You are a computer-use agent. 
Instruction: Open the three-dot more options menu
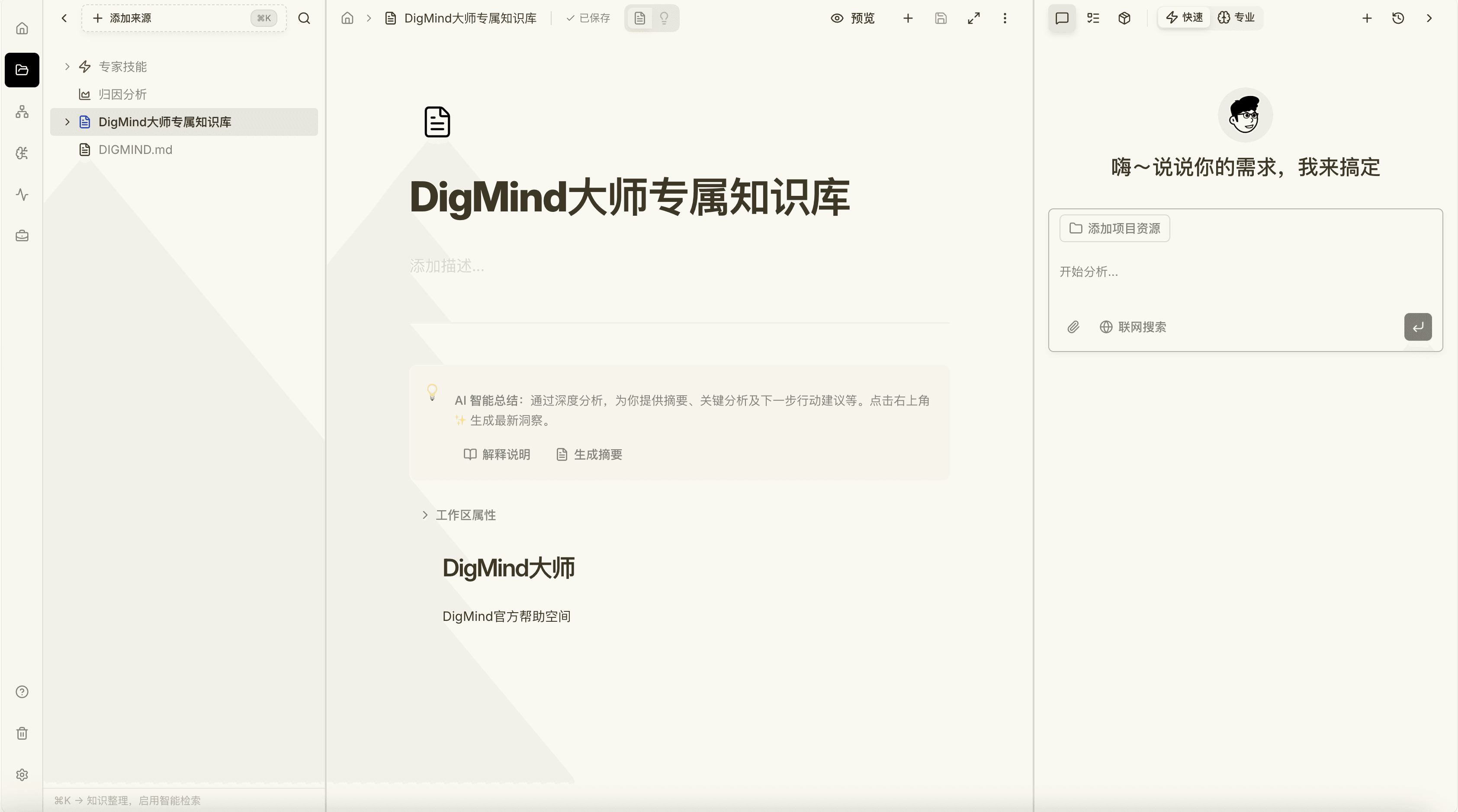1005,18
